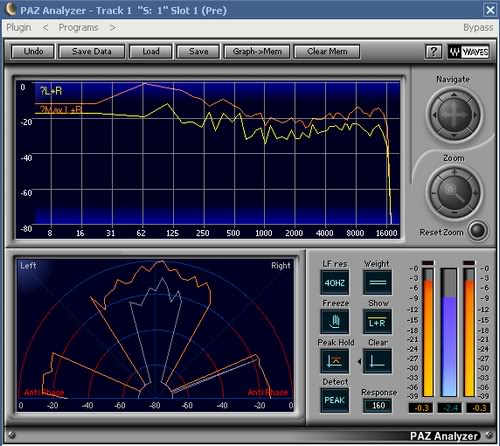Click left meter clip indicator
Image resolution: width=500 pixels, height=446 pixels.
(428, 263)
